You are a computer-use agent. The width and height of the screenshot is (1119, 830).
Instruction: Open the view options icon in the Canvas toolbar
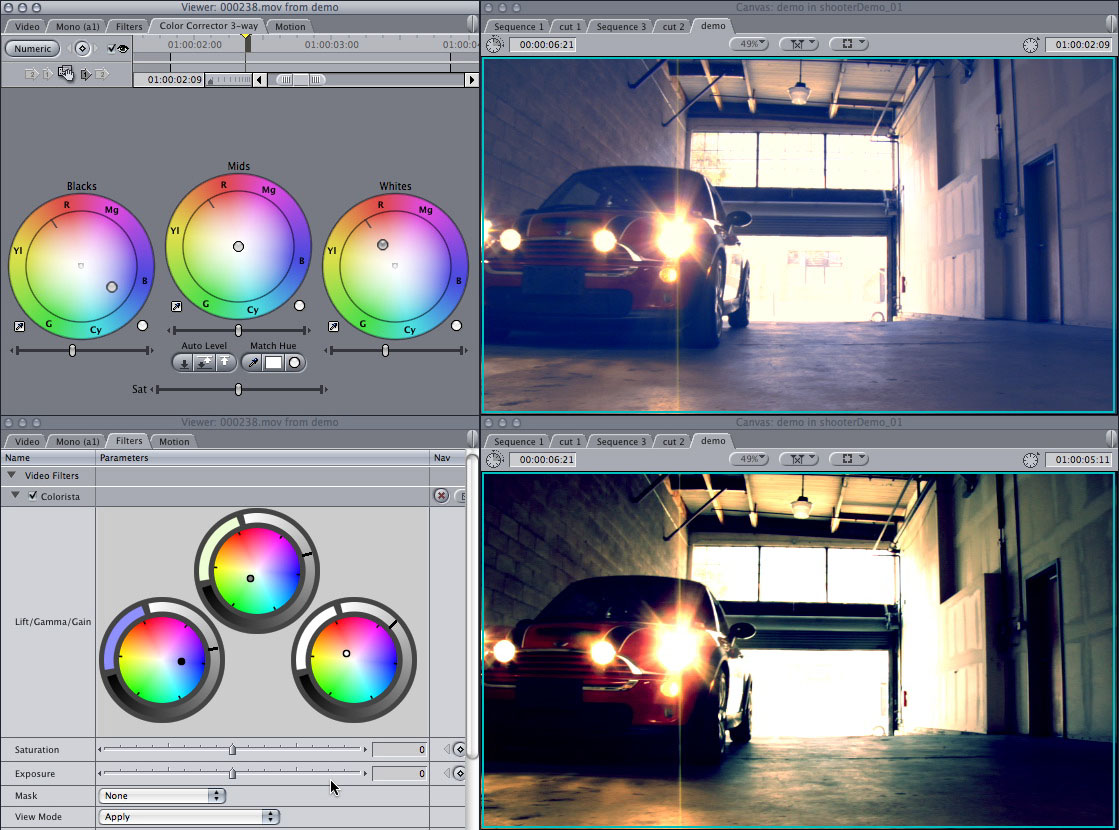point(849,43)
